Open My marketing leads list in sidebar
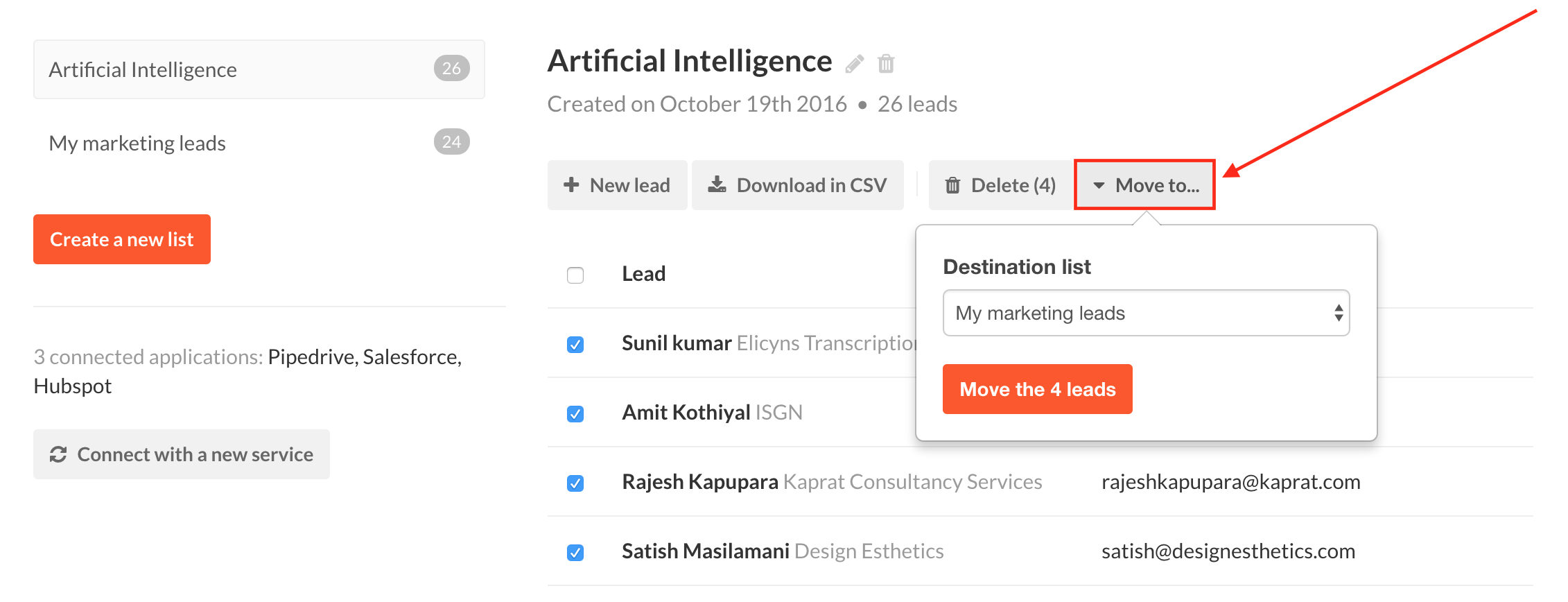 coord(259,143)
